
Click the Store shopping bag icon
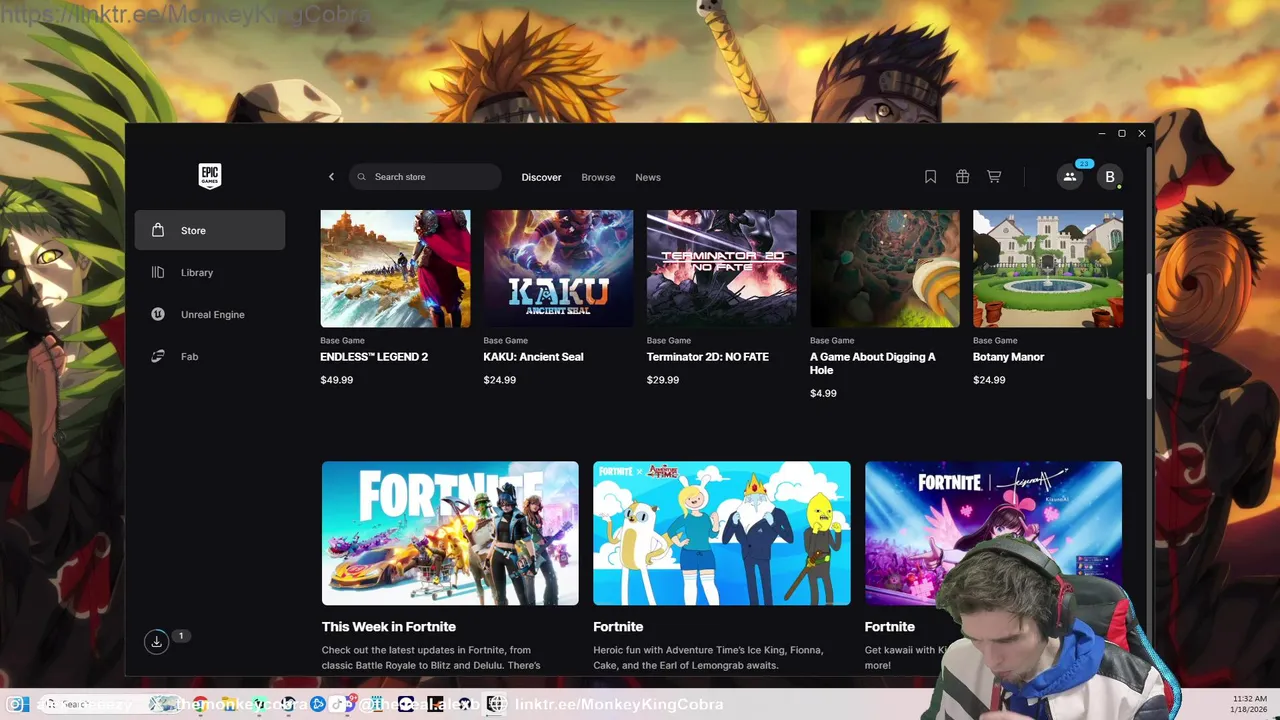point(158,230)
